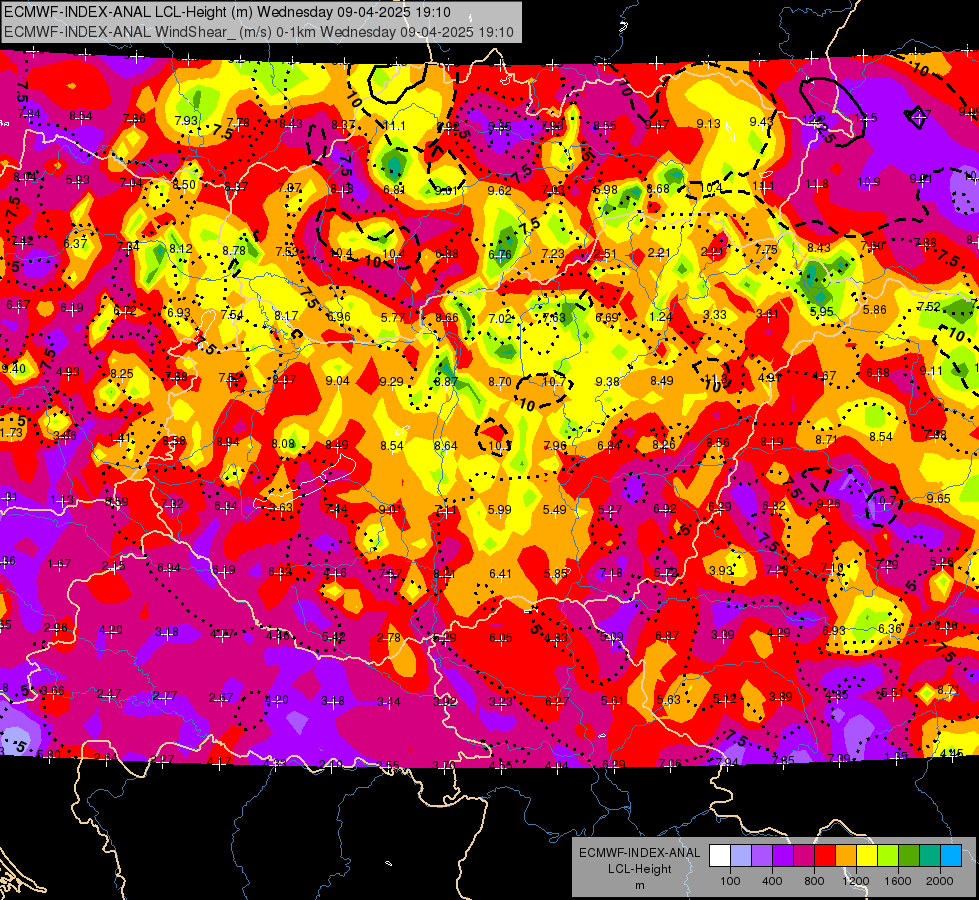Click the WindShear 0-1km title line in the header

tap(258, 32)
